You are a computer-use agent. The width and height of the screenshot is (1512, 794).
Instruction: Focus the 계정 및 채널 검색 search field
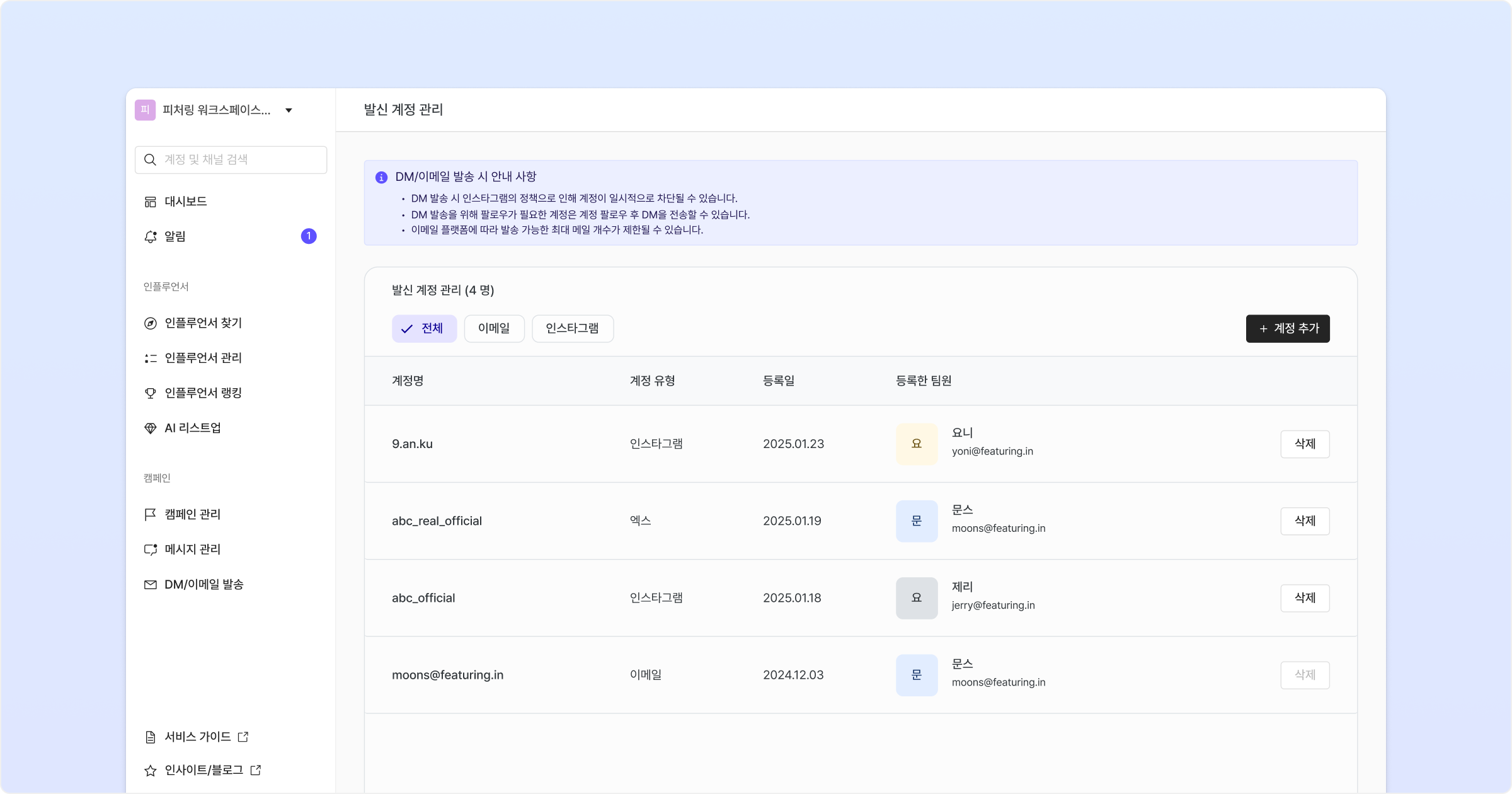[231, 160]
